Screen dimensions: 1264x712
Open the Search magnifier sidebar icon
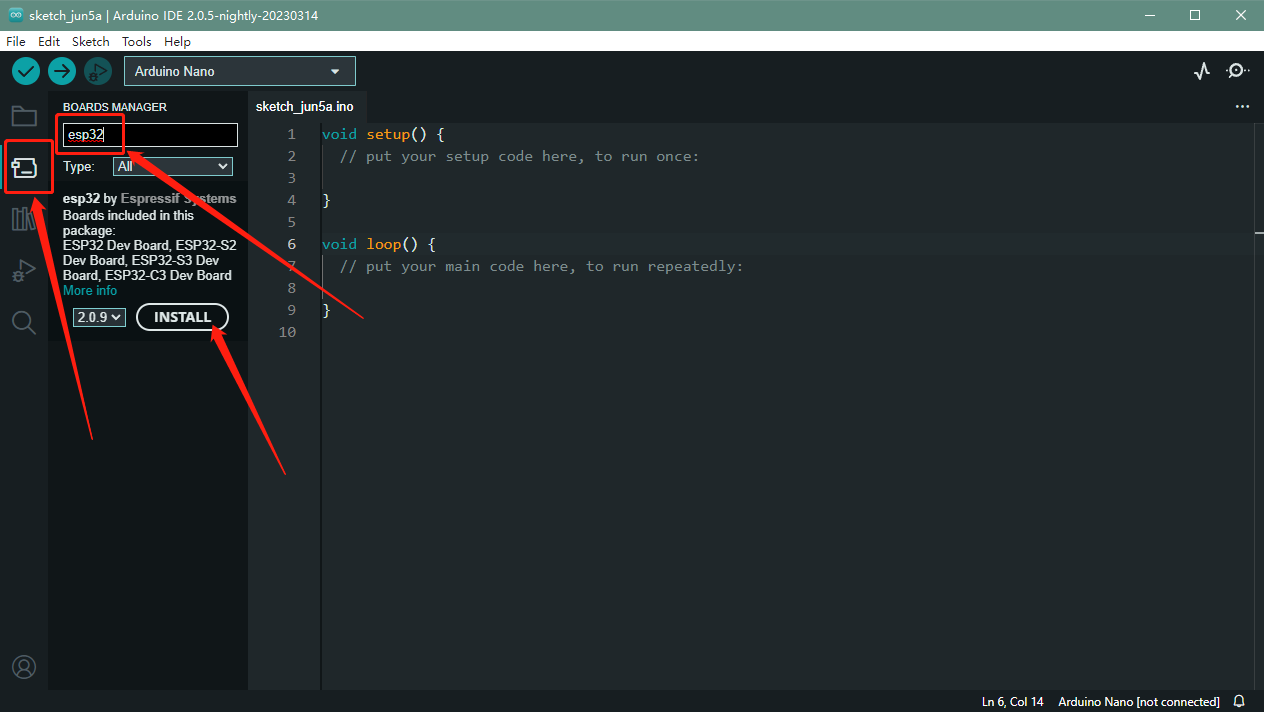tap(24, 322)
